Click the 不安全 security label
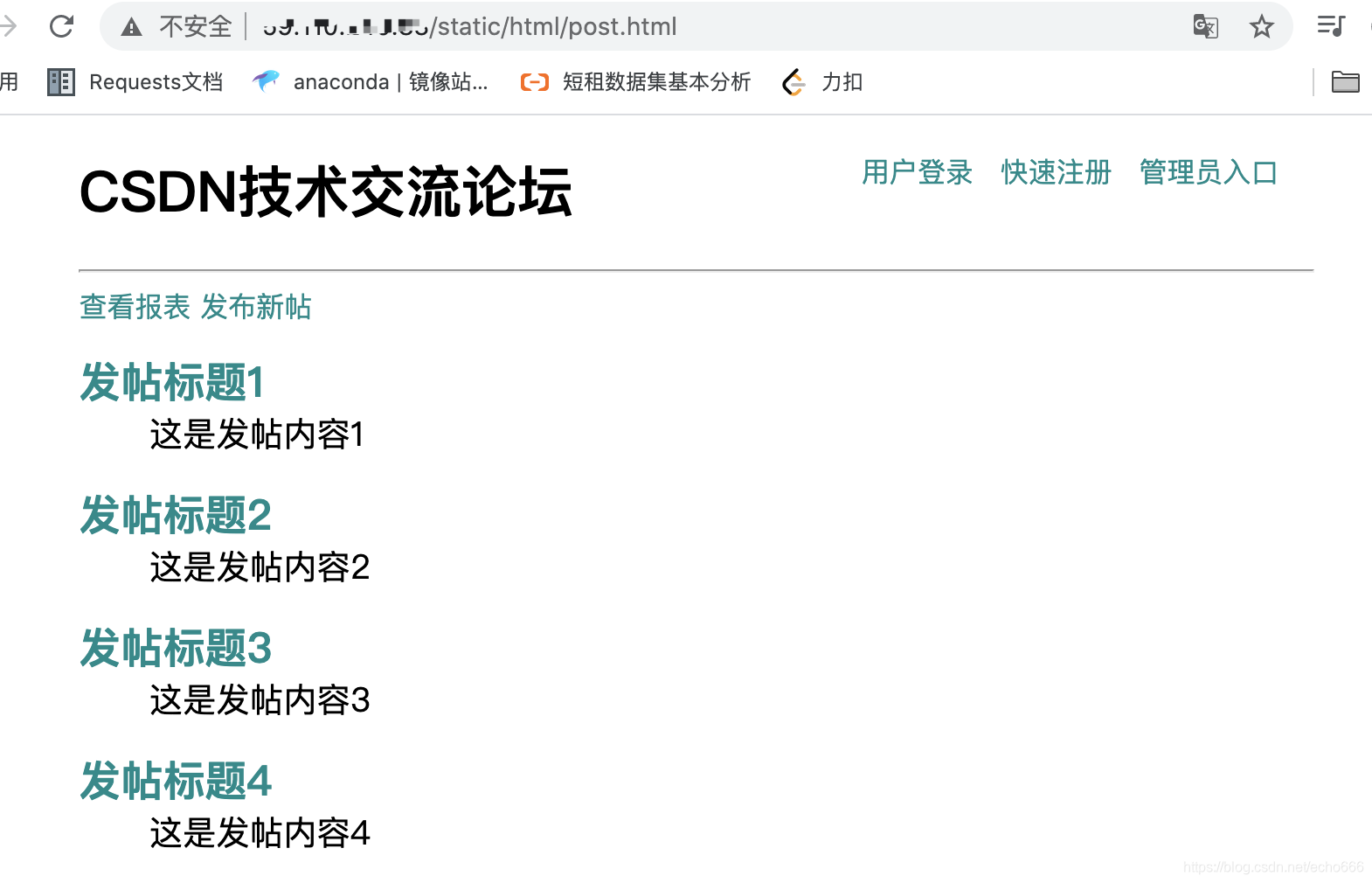1372x883 pixels. click(x=195, y=26)
